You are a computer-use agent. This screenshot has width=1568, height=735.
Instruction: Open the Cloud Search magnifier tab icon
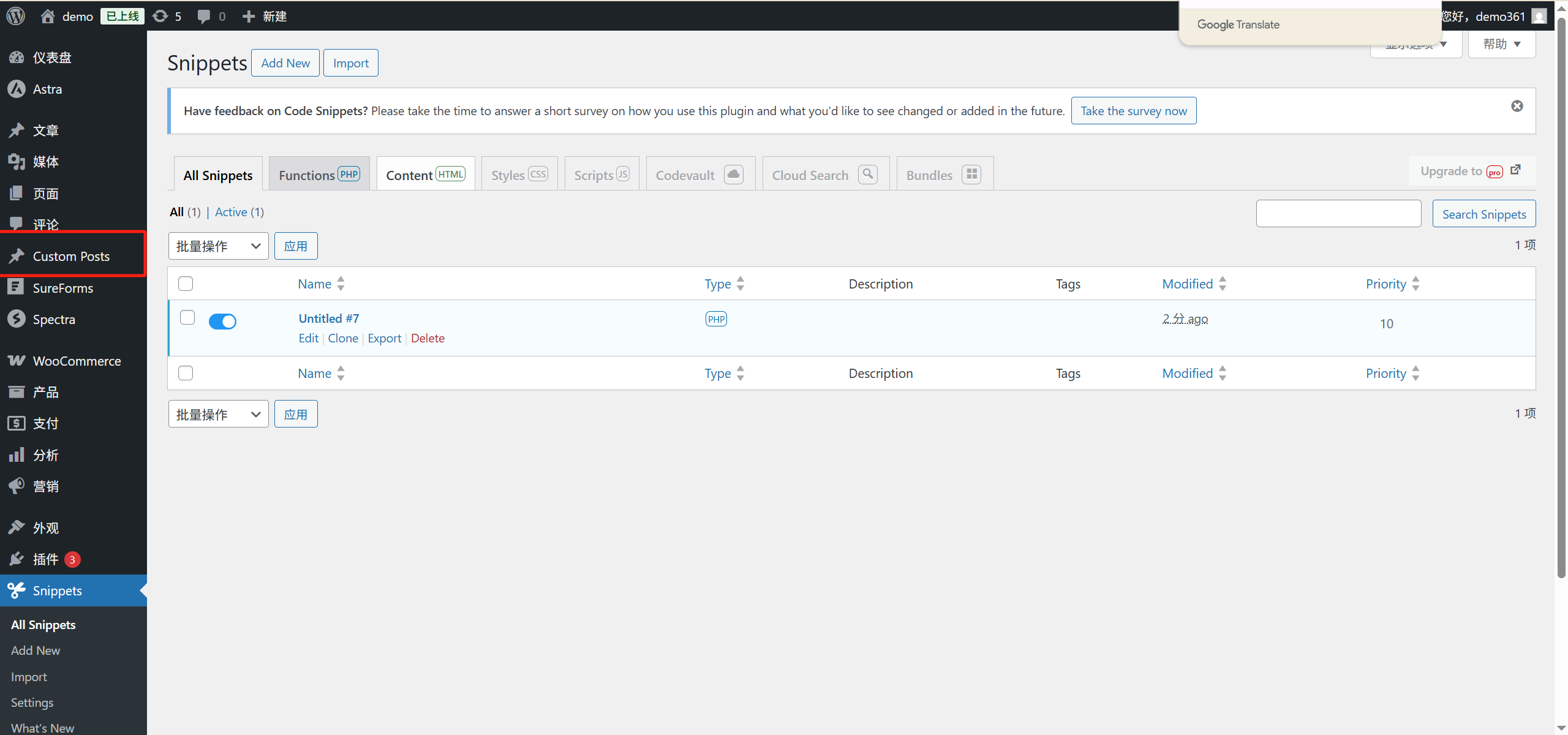[867, 175]
